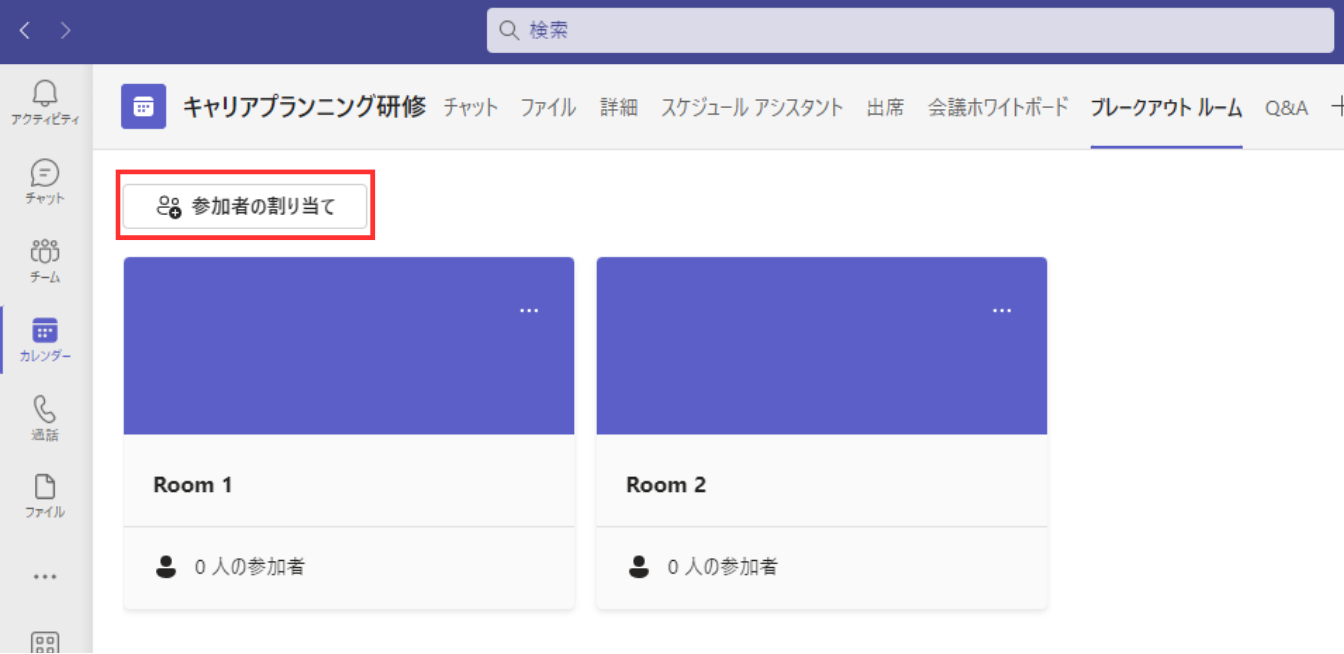Open チーム in the sidebar

(45, 261)
